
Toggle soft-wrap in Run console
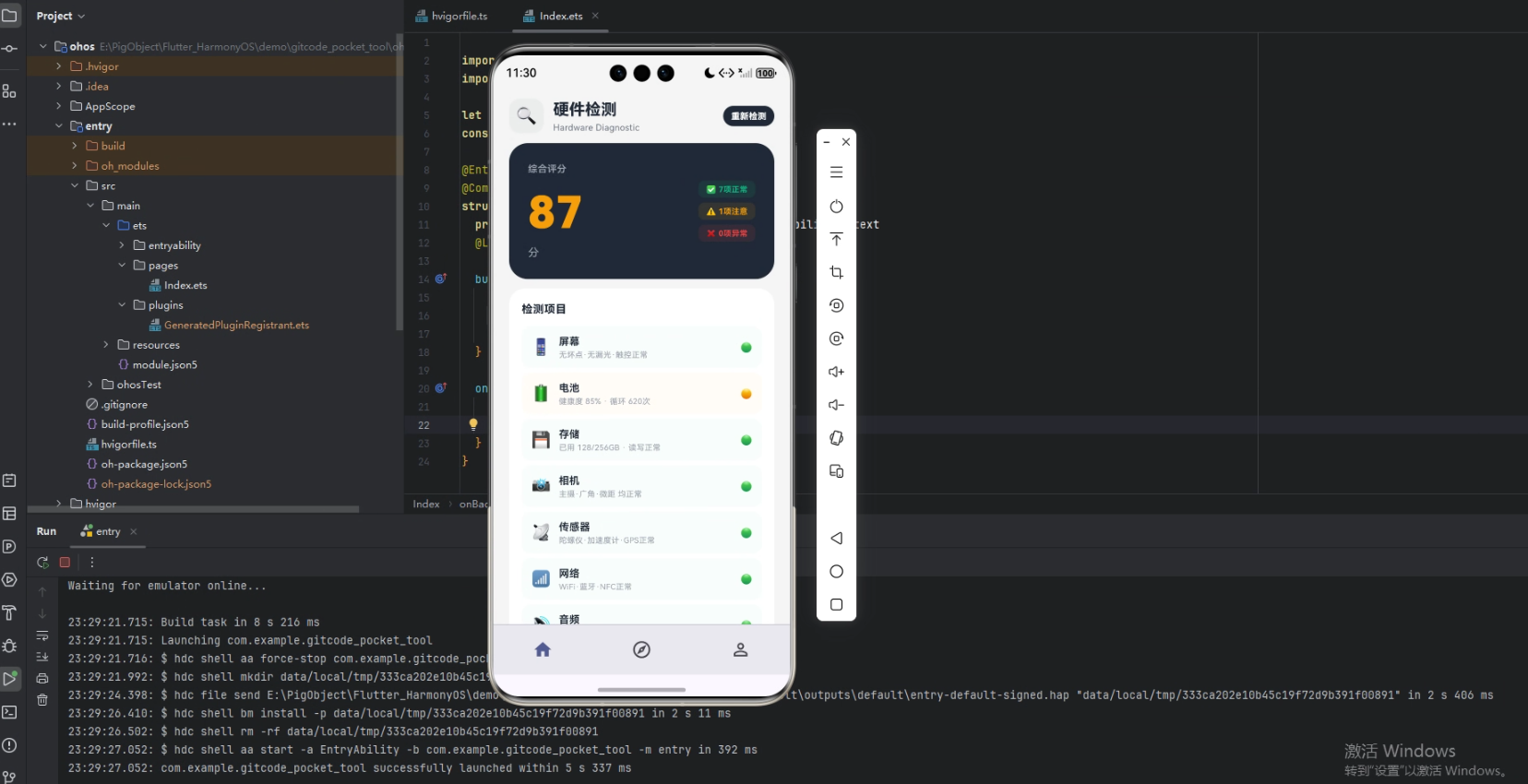pos(42,636)
